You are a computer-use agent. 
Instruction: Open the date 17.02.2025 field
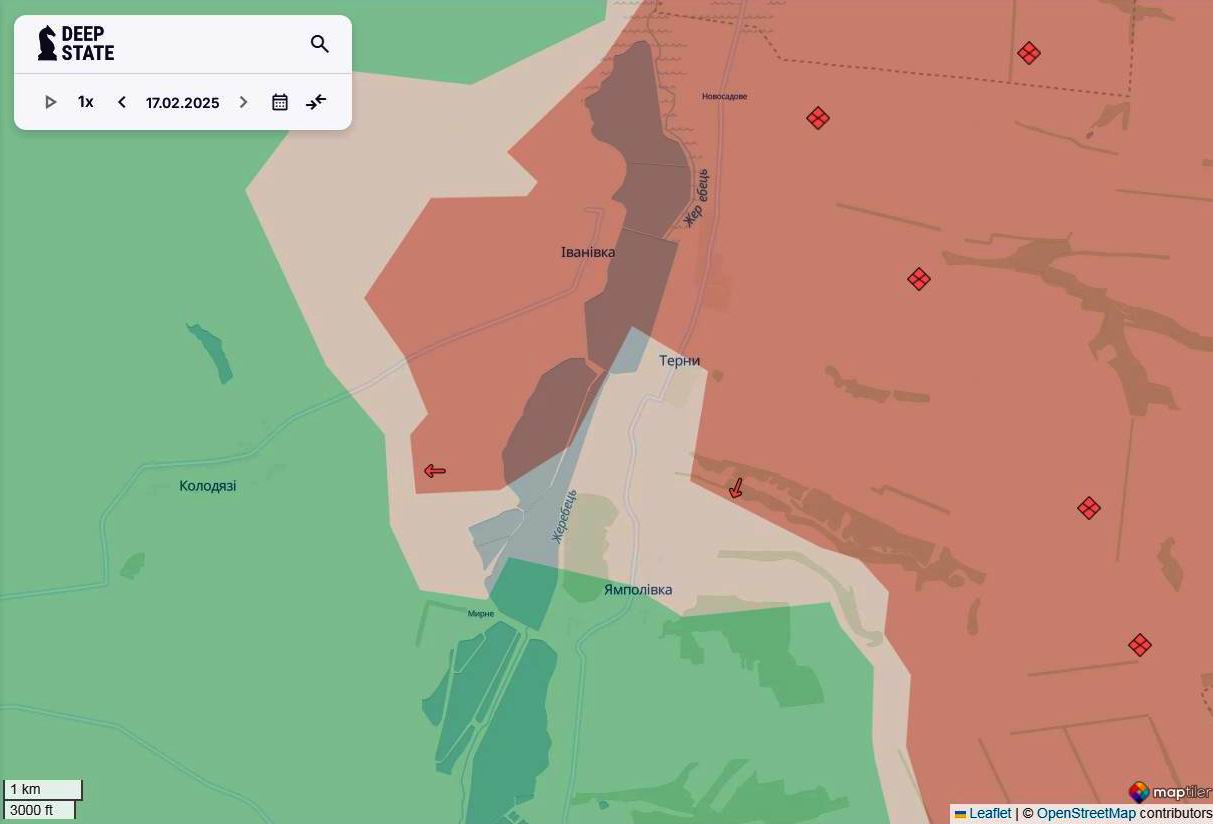pos(182,102)
